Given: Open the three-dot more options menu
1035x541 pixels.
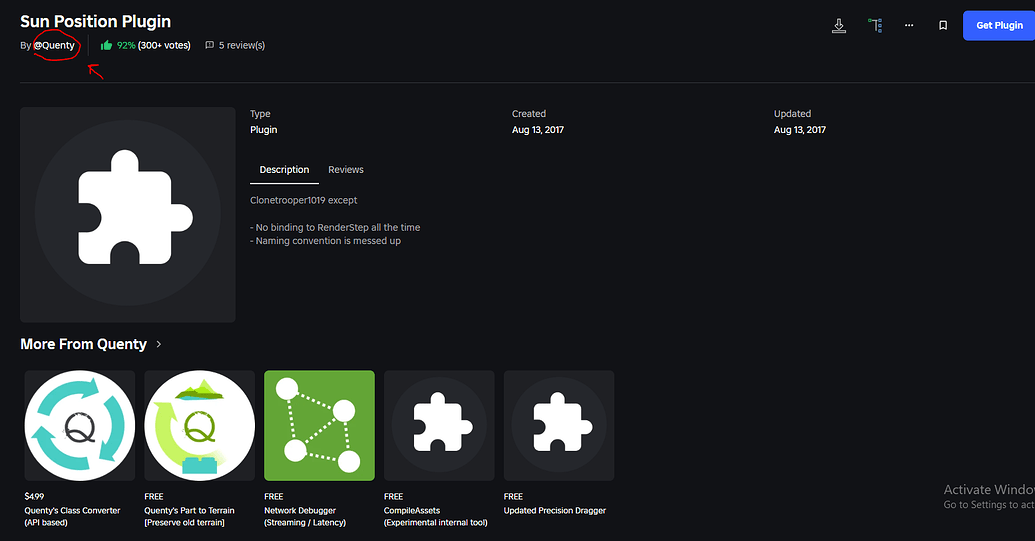Looking at the screenshot, I should click(909, 26).
